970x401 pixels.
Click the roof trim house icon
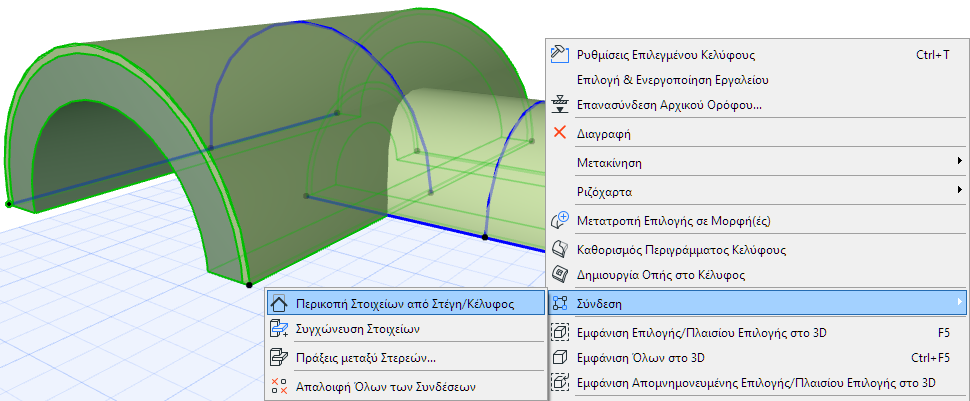279,304
